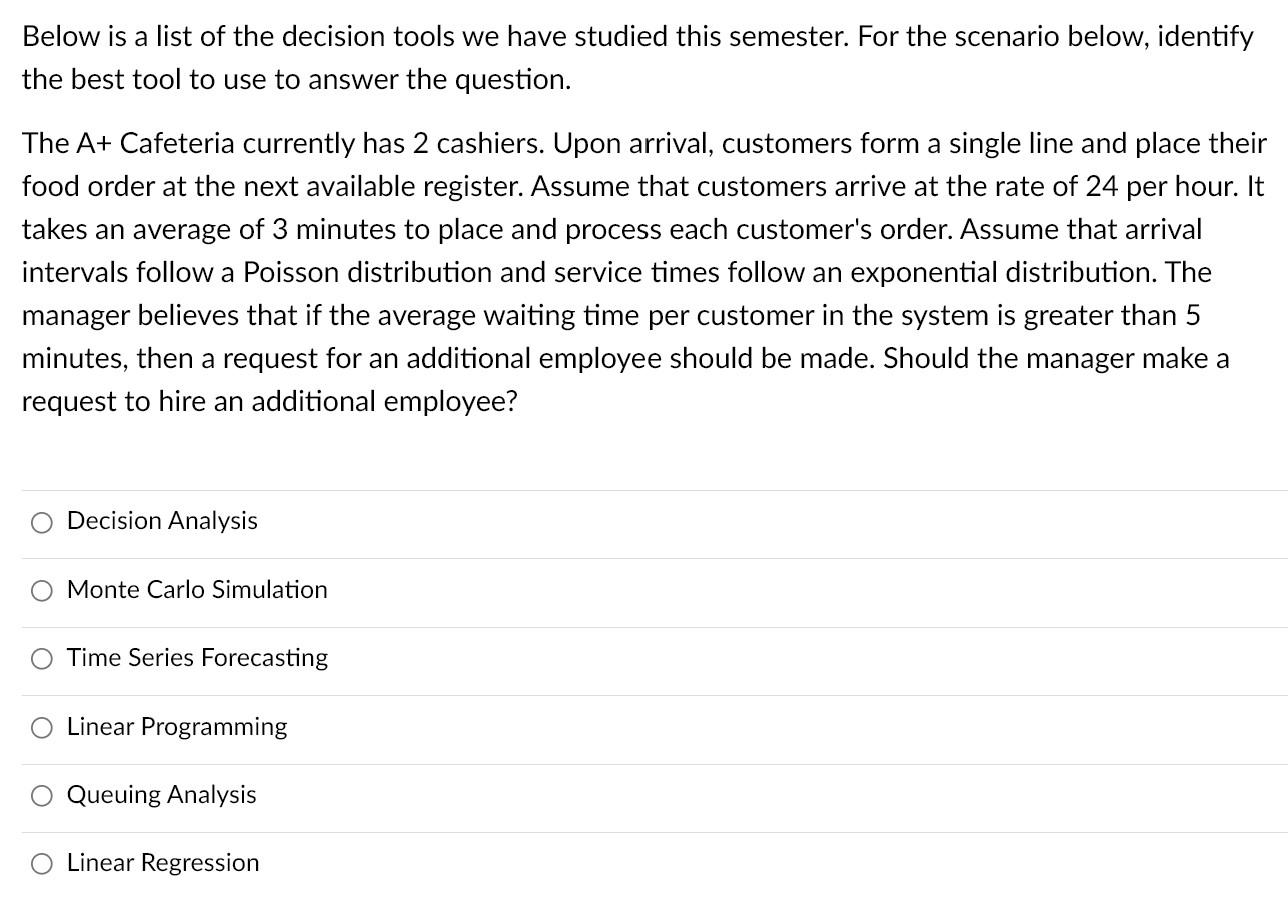Click the circle next to Time Series Forecasting
Viewport: 1288px width, 908px height.
(x=41, y=658)
